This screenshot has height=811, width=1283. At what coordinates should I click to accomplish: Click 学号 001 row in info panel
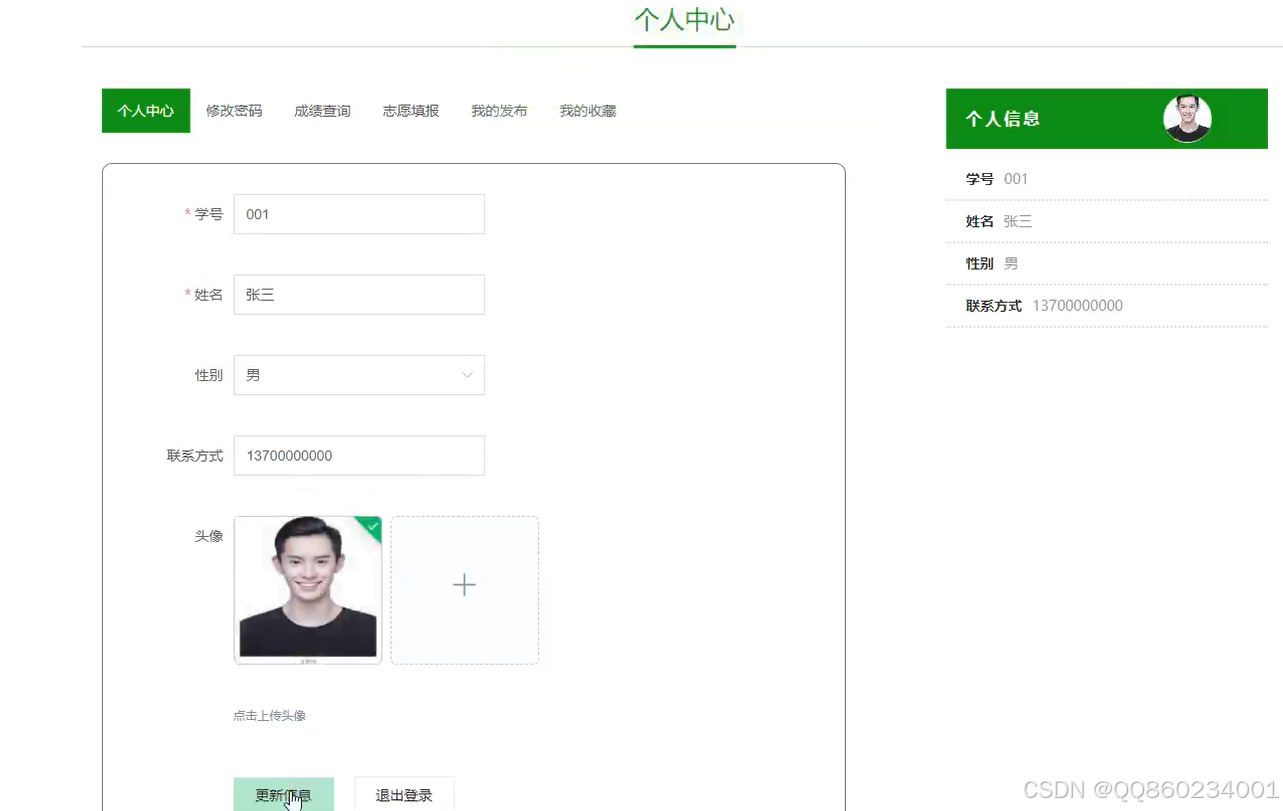(1107, 179)
